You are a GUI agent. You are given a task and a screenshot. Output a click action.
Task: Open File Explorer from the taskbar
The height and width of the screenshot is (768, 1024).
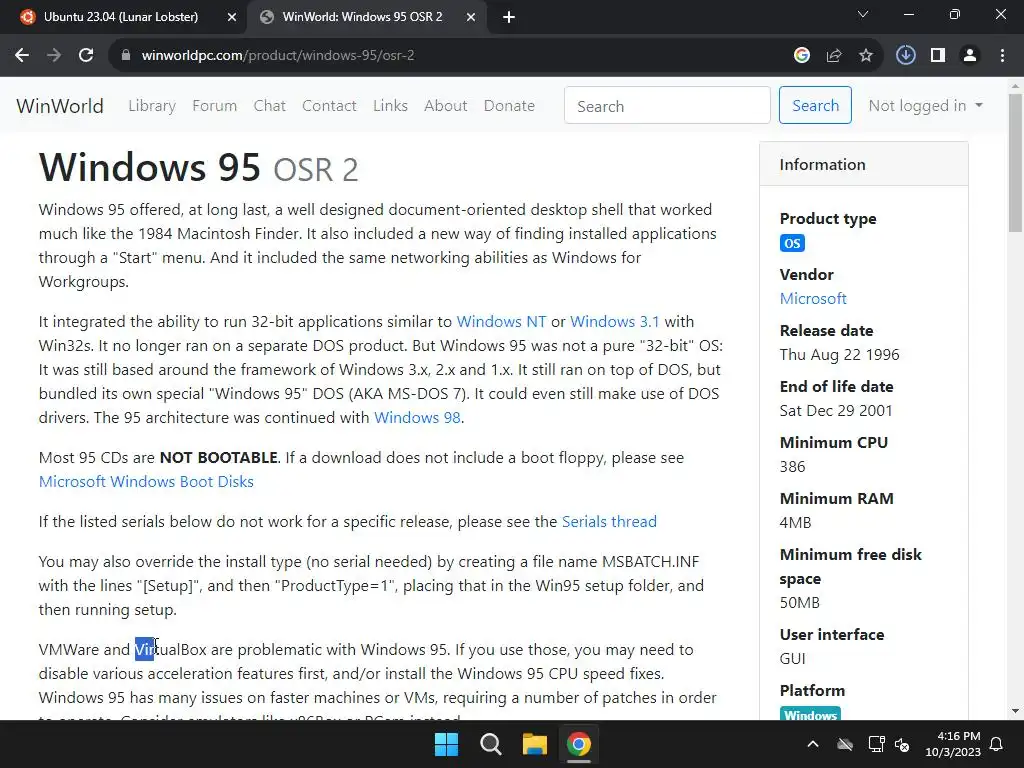point(534,744)
